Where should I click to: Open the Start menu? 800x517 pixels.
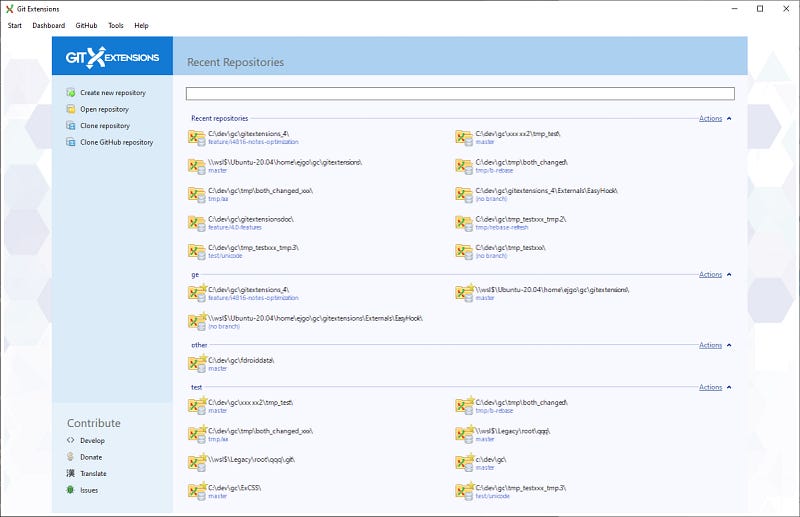click(15, 26)
